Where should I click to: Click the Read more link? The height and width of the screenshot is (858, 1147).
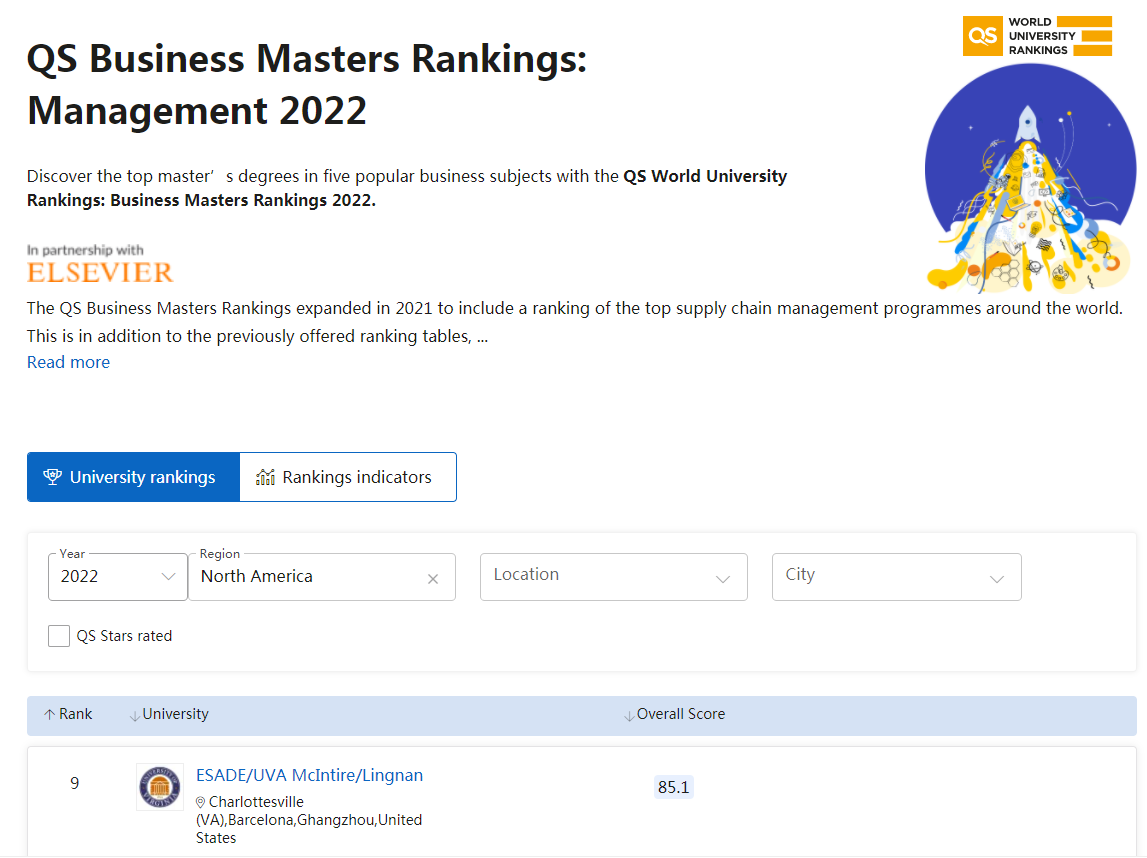(68, 362)
